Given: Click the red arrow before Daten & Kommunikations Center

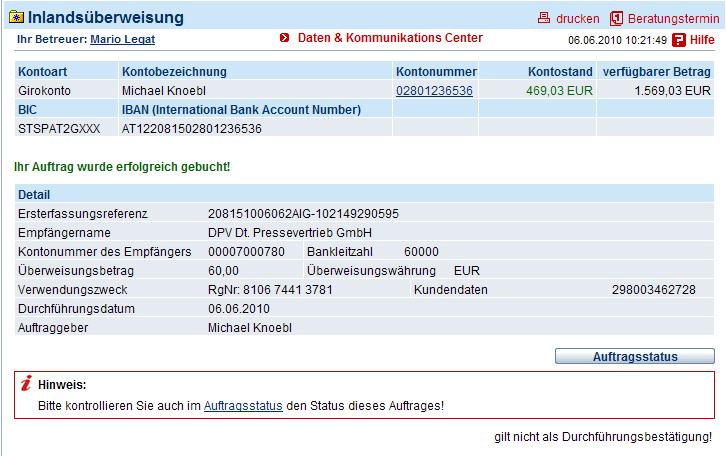Looking at the screenshot, I should (x=284, y=37).
